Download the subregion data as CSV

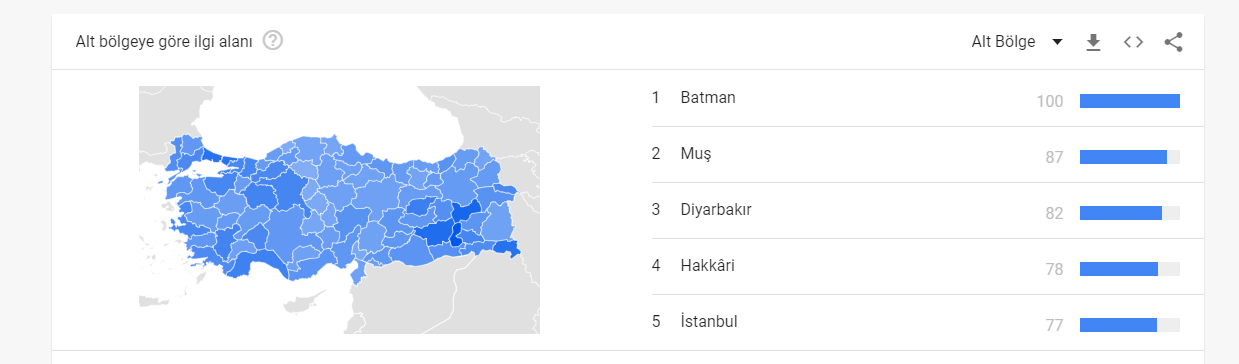(1093, 42)
